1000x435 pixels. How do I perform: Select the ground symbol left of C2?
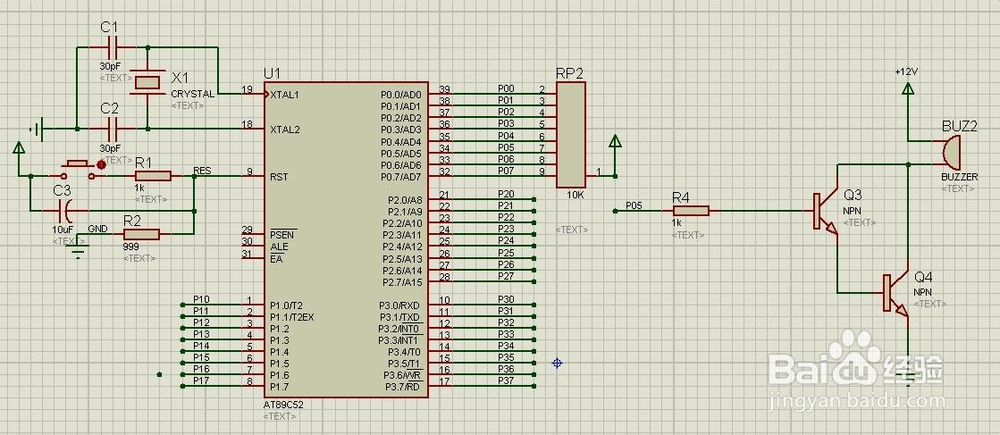coord(37,129)
